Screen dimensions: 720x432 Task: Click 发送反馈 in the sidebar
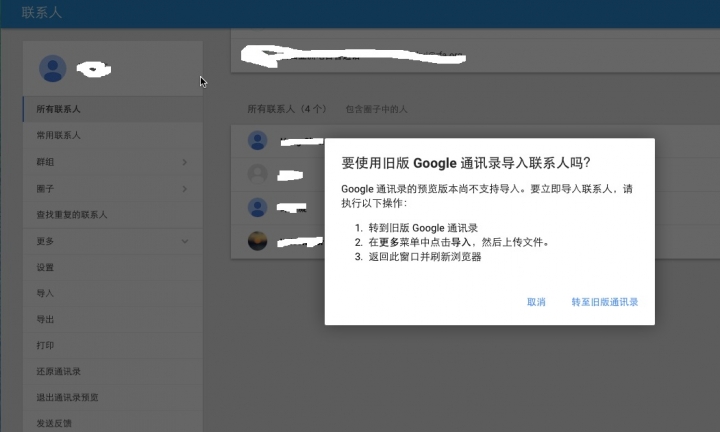point(113,423)
